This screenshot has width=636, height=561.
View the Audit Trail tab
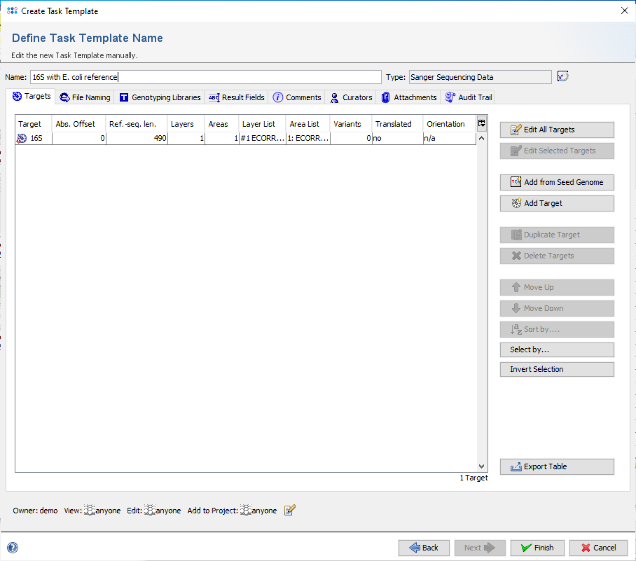click(468, 97)
